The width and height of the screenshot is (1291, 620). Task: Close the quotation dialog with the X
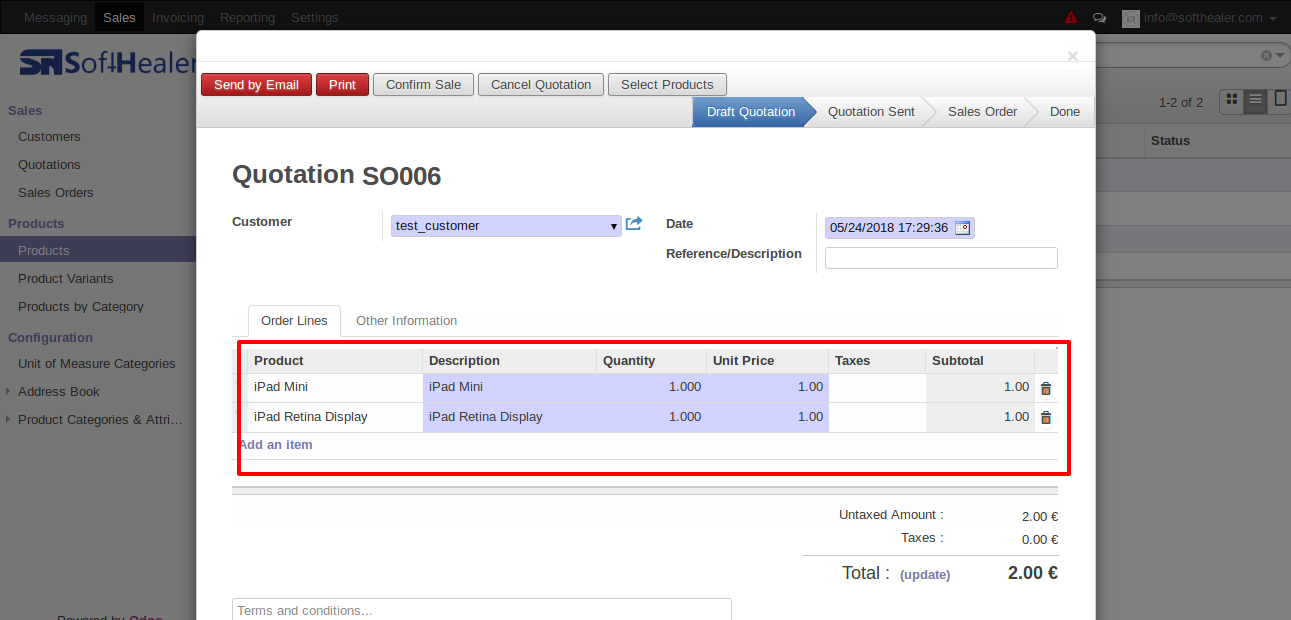point(1073,56)
